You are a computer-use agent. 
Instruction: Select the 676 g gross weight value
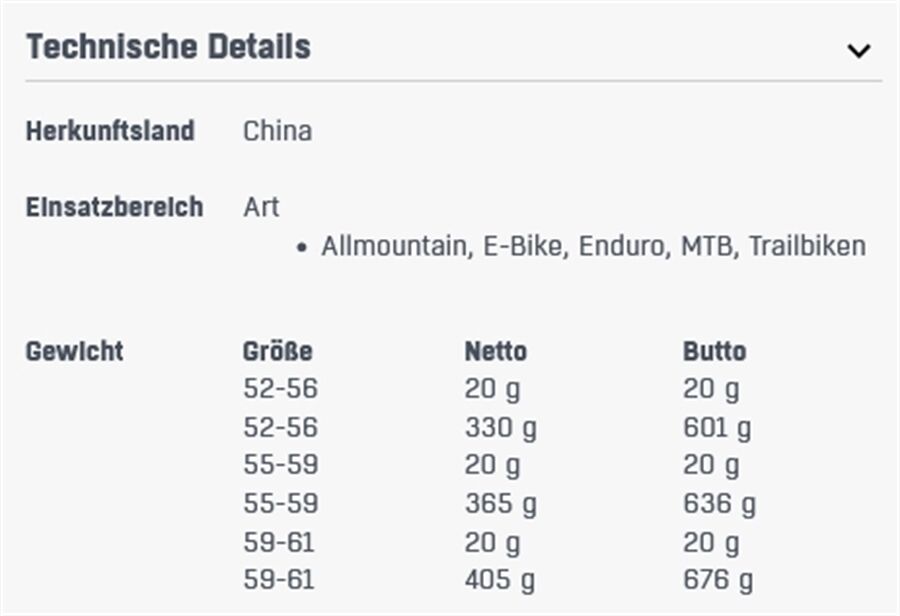click(718, 580)
